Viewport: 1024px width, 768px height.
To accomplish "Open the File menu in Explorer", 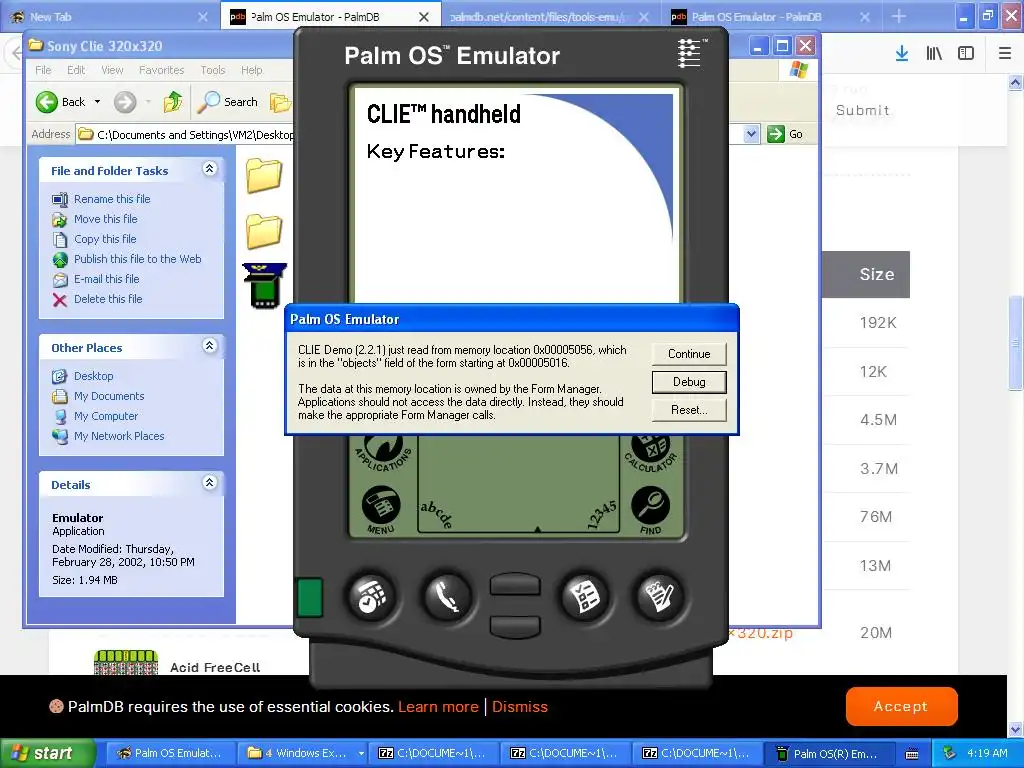I will (43, 70).
